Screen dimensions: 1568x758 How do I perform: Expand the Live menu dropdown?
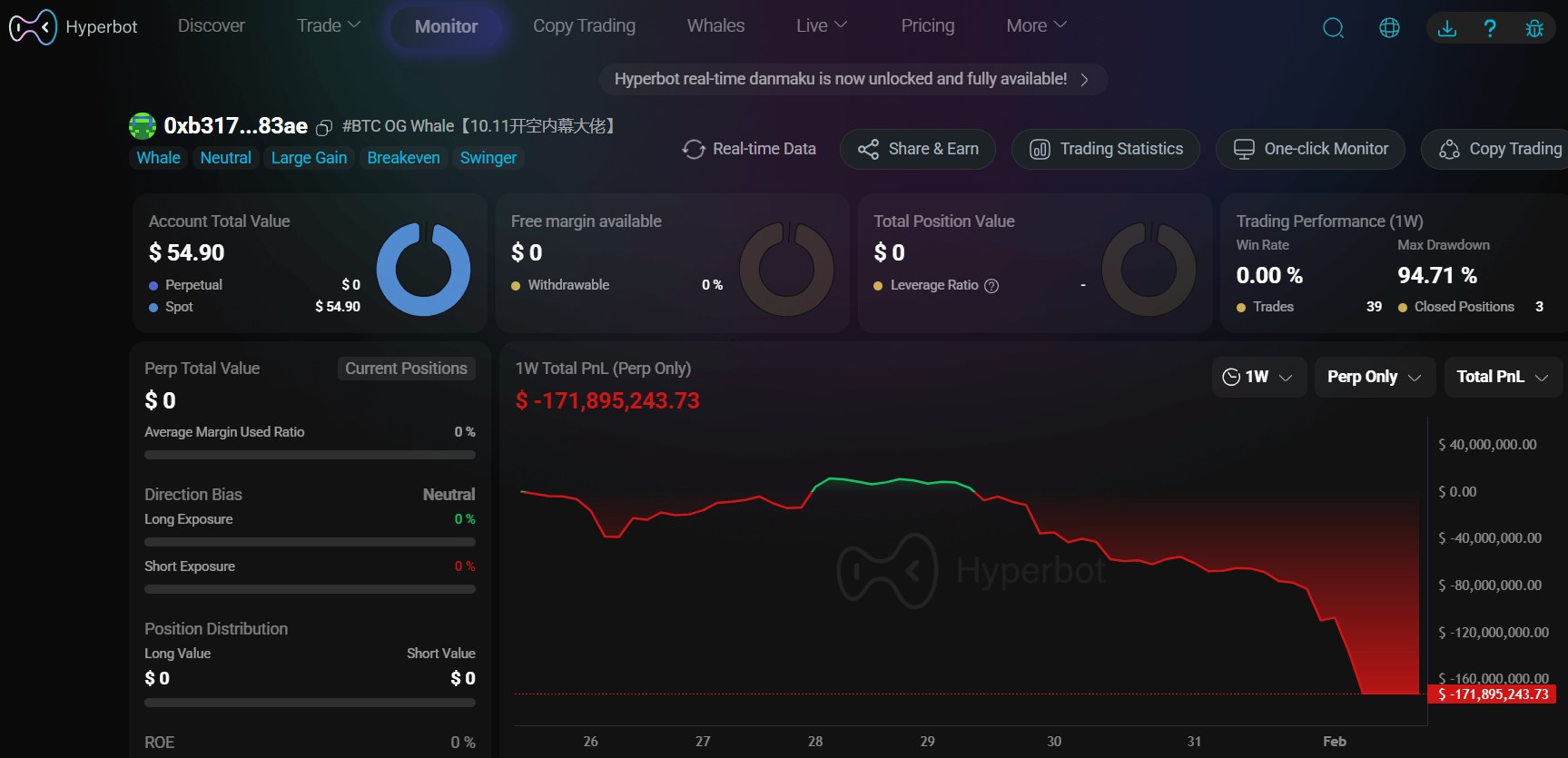pyautogui.click(x=821, y=25)
